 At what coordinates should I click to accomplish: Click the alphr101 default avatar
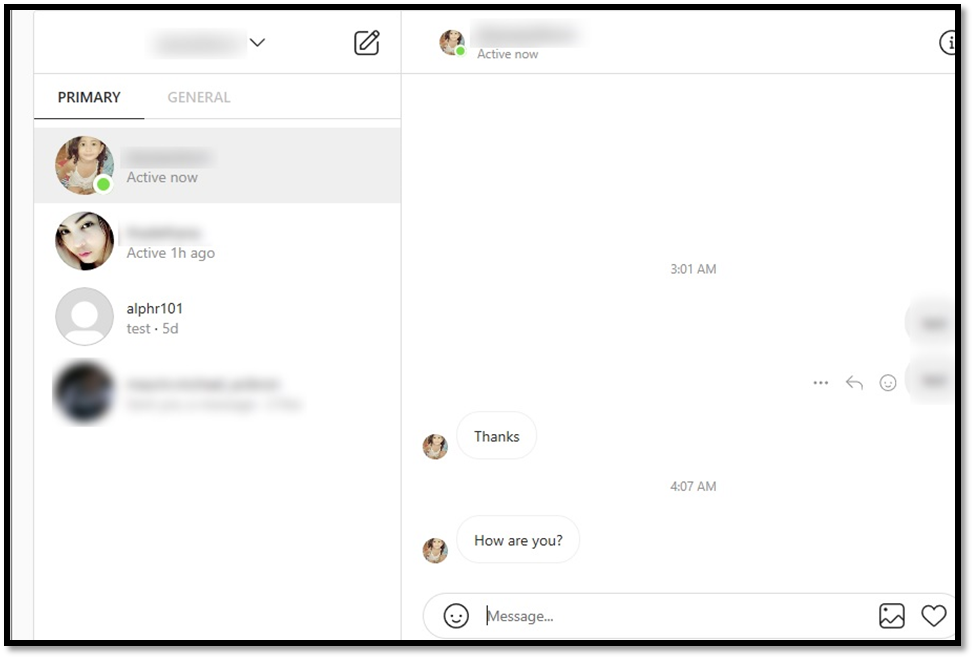pyautogui.click(x=84, y=317)
